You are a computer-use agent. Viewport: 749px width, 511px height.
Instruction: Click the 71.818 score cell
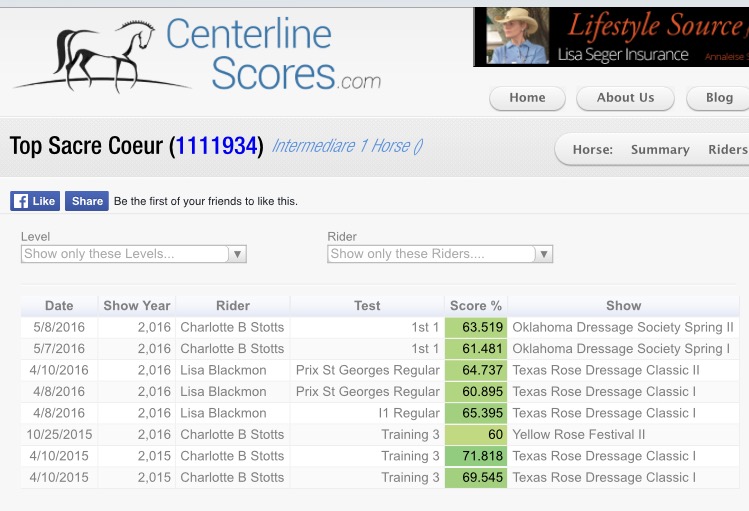click(476, 456)
